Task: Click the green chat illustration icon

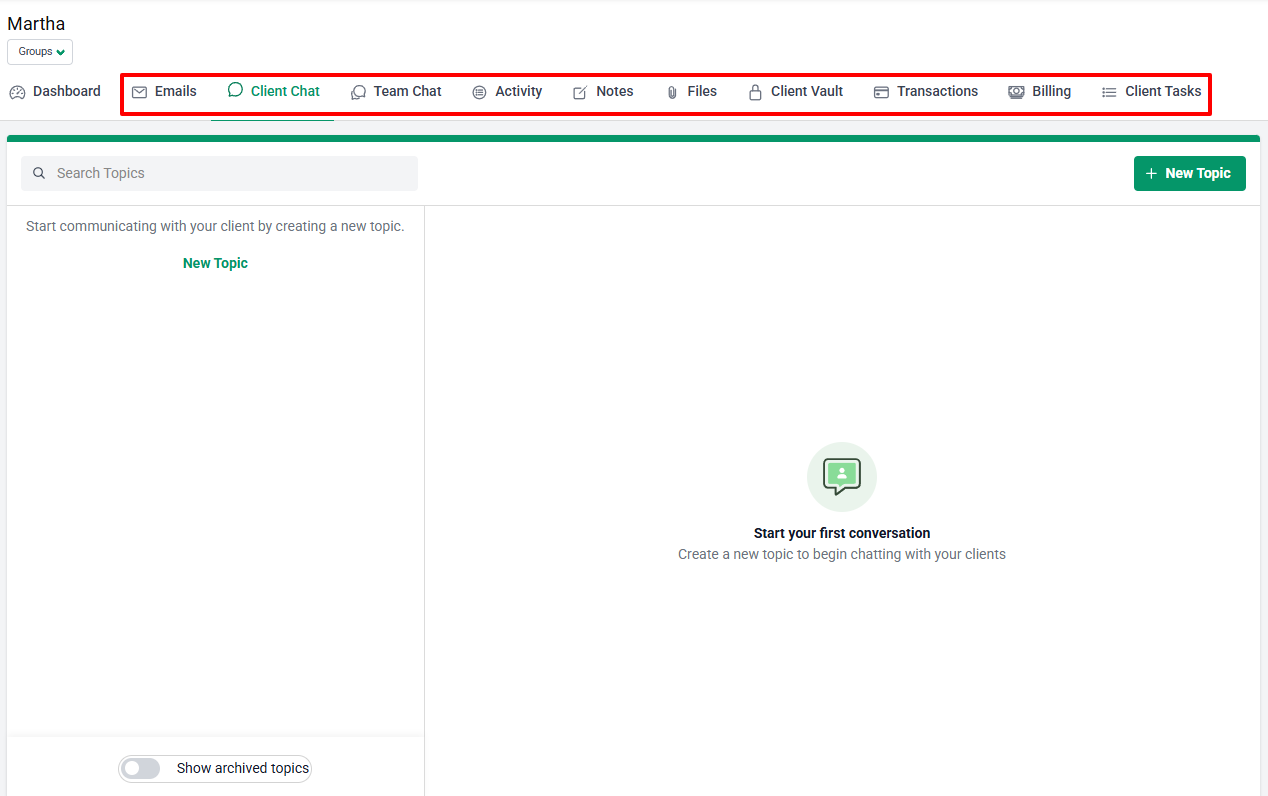Action: (841, 476)
